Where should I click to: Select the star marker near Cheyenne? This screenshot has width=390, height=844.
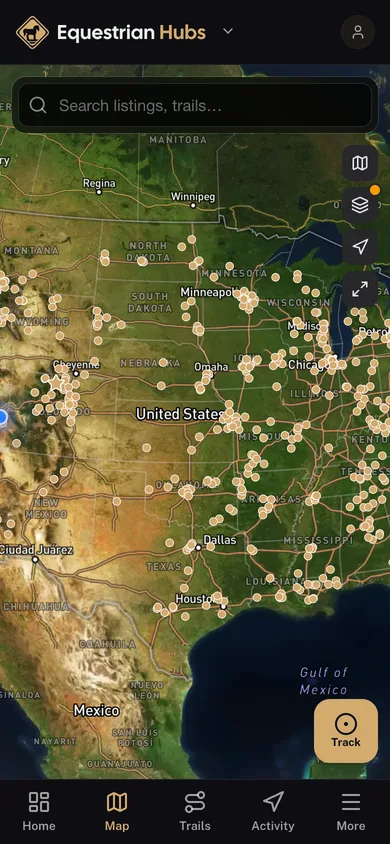pyautogui.click(x=56, y=383)
